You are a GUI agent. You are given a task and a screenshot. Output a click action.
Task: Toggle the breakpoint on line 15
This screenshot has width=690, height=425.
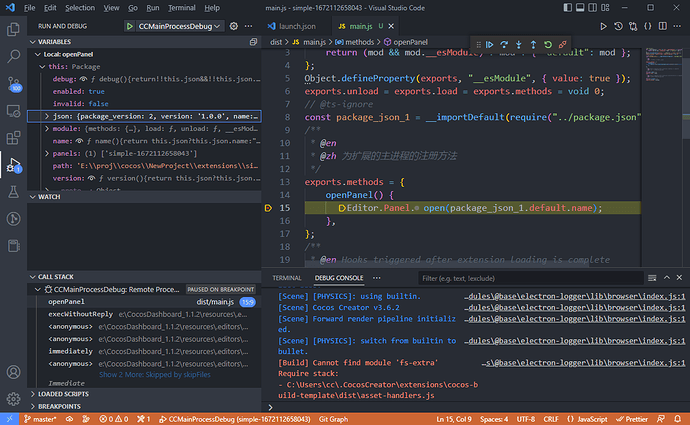(269, 208)
